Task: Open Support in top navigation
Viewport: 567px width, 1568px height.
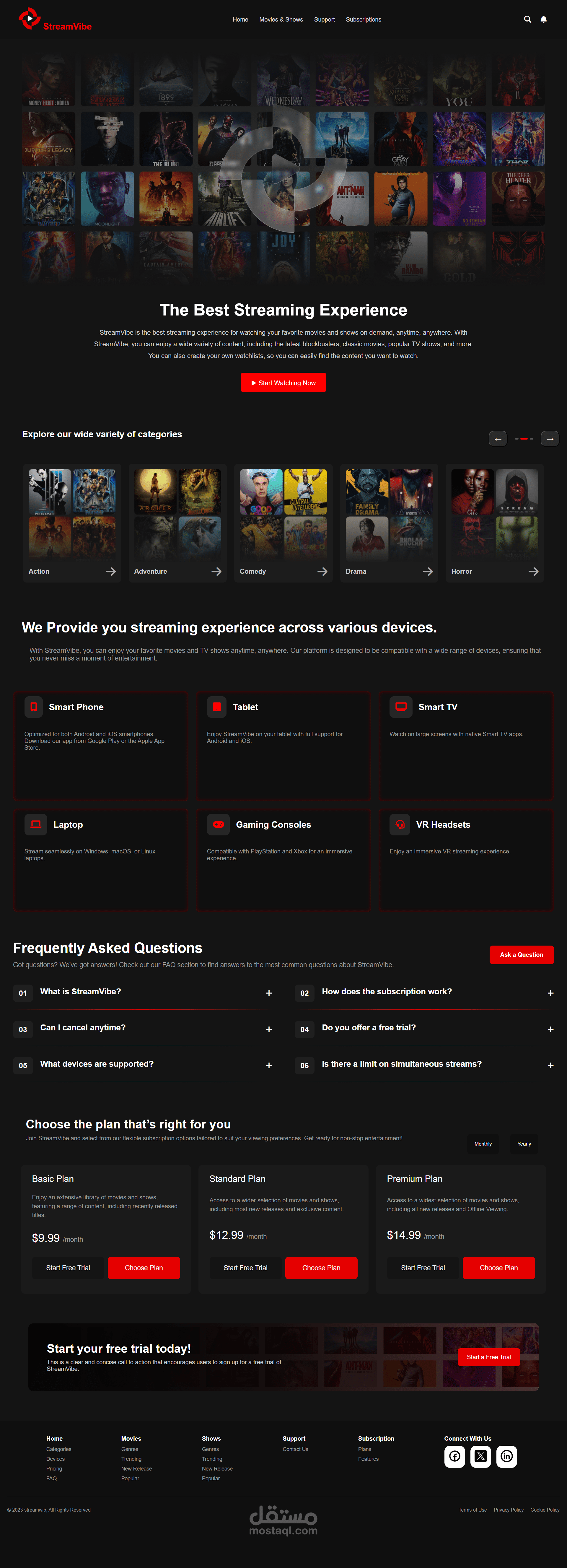Action: (324, 19)
